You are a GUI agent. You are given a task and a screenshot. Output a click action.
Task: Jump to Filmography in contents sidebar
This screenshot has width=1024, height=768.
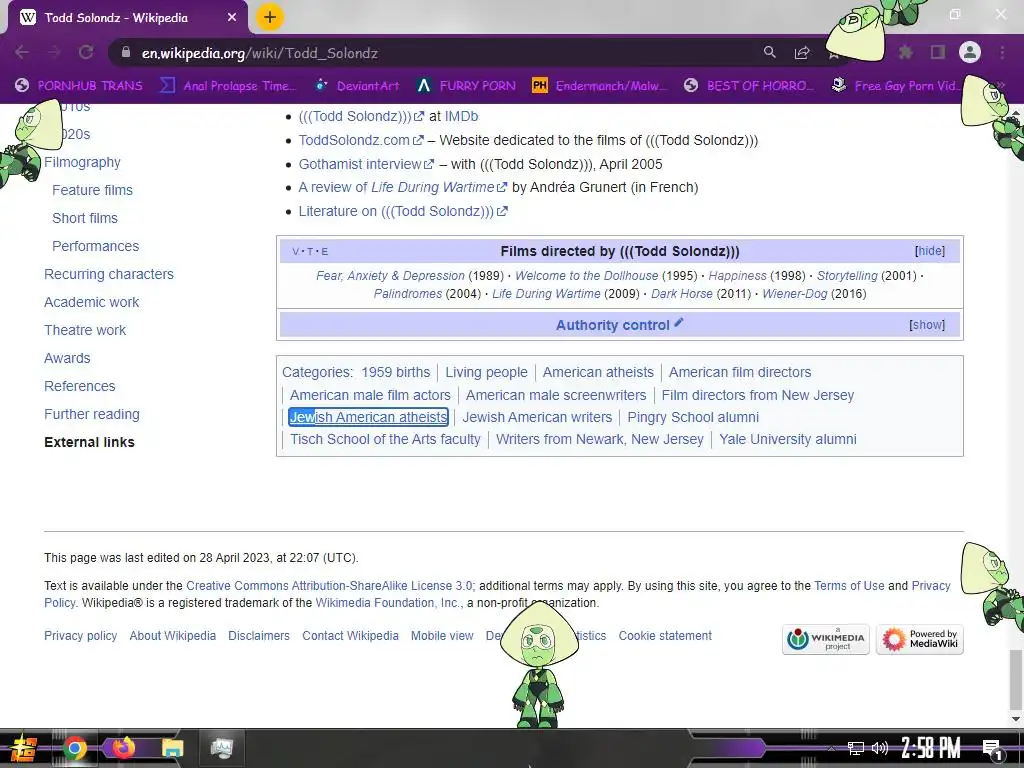tap(82, 162)
